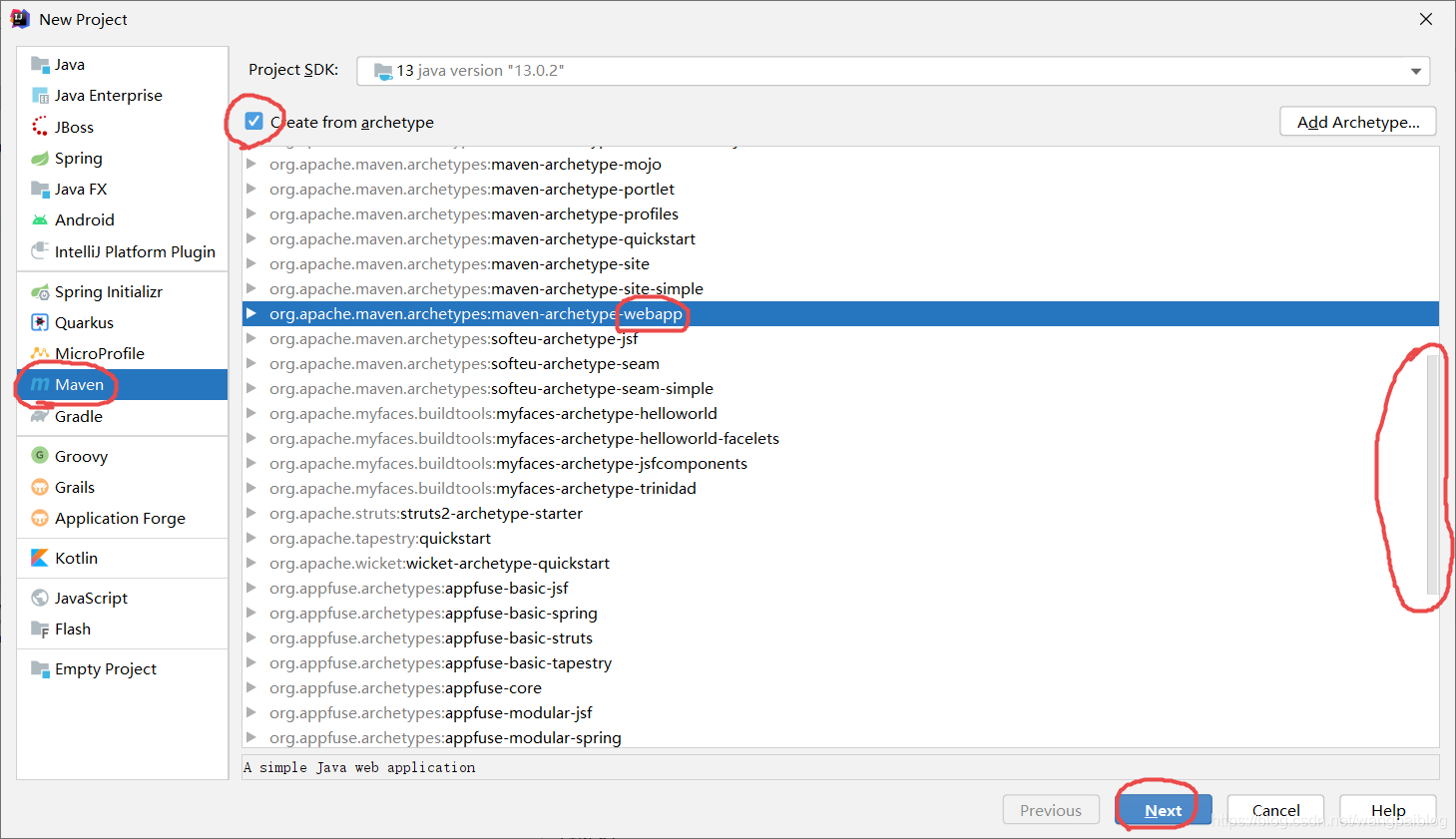Screen dimensions: 1456x839
Task: Click the Project SDK combo box field
Action: point(893,71)
